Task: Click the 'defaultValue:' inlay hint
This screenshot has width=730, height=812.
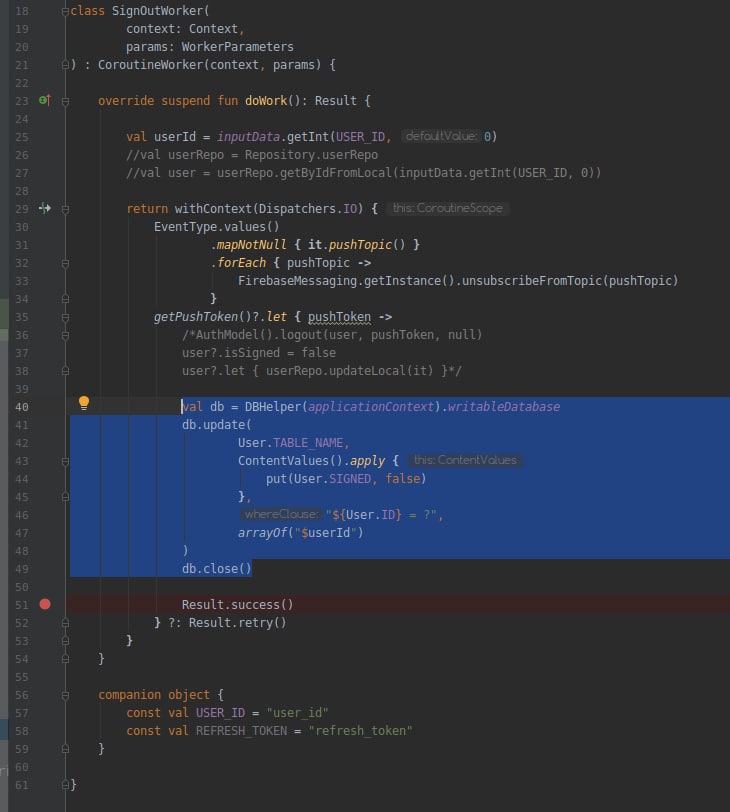Action: 441,136
